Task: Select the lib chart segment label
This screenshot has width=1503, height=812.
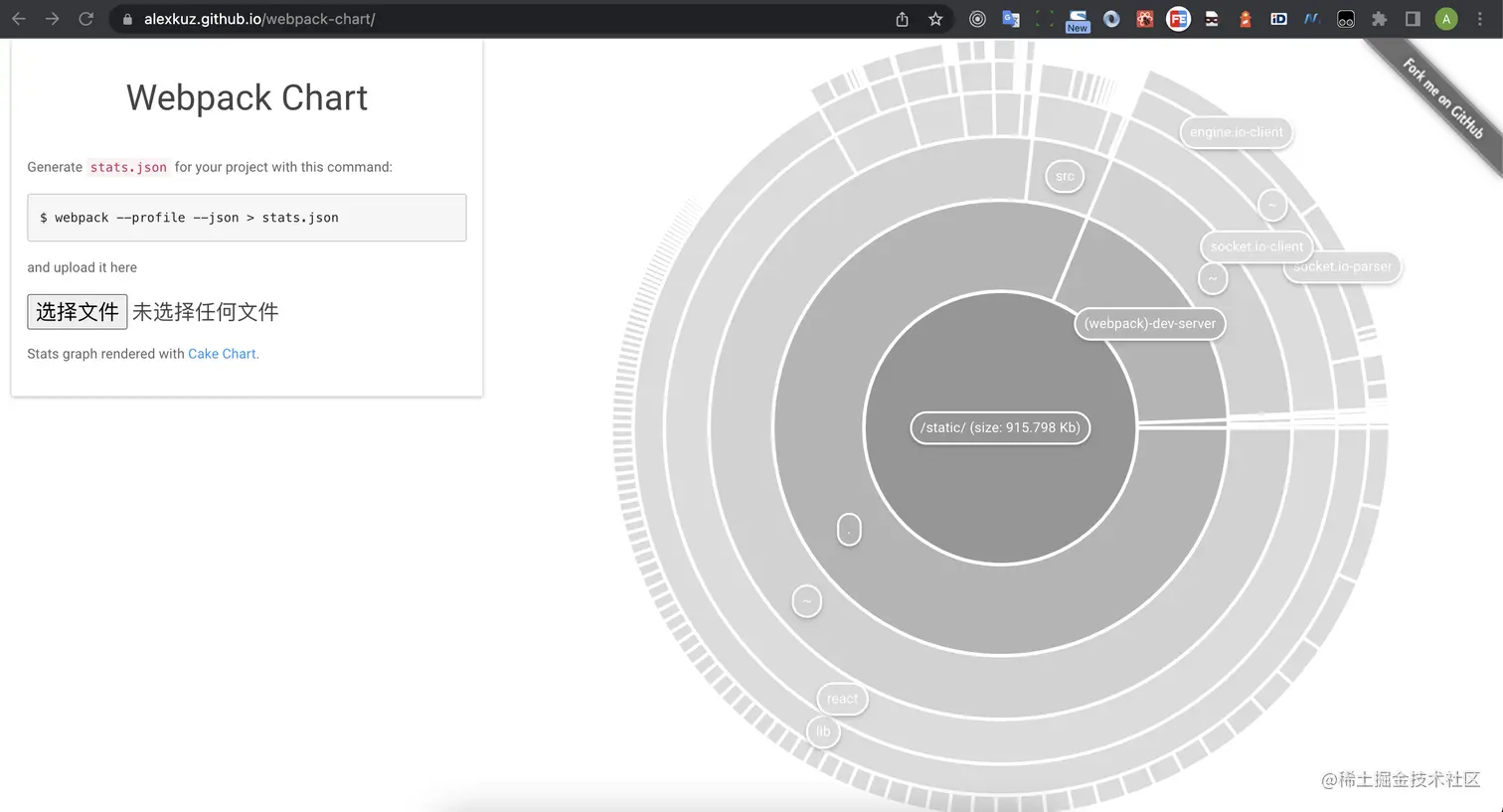Action: (x=823, y=731)
